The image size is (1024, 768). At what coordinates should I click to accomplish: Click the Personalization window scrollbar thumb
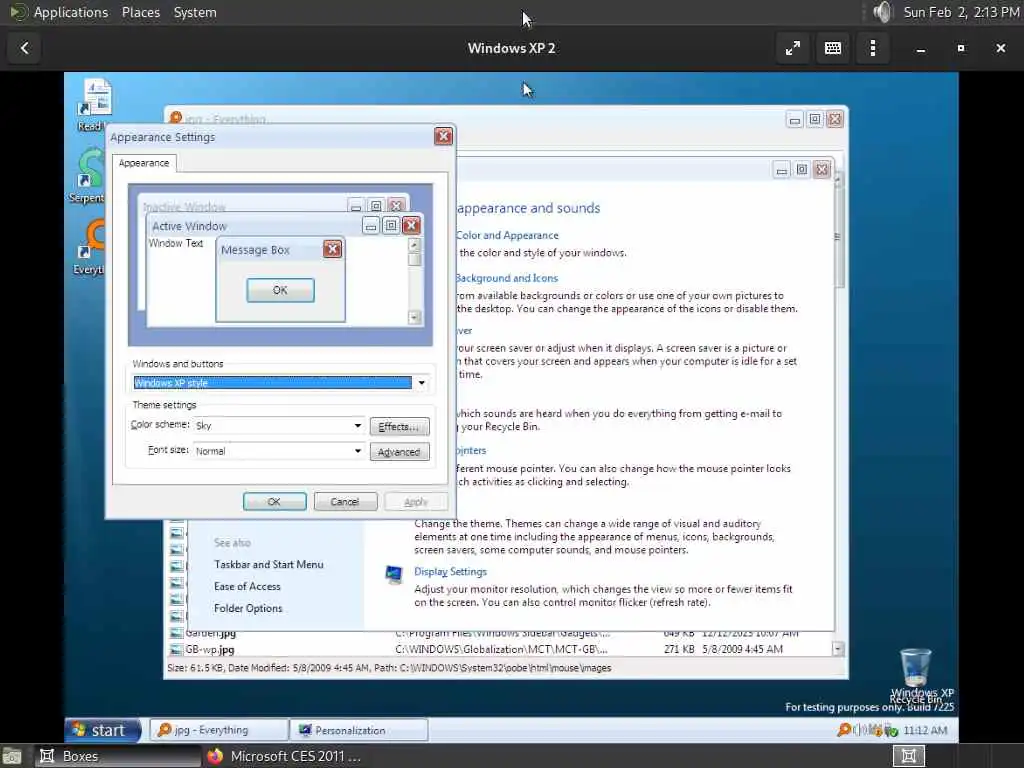point(839,236)
